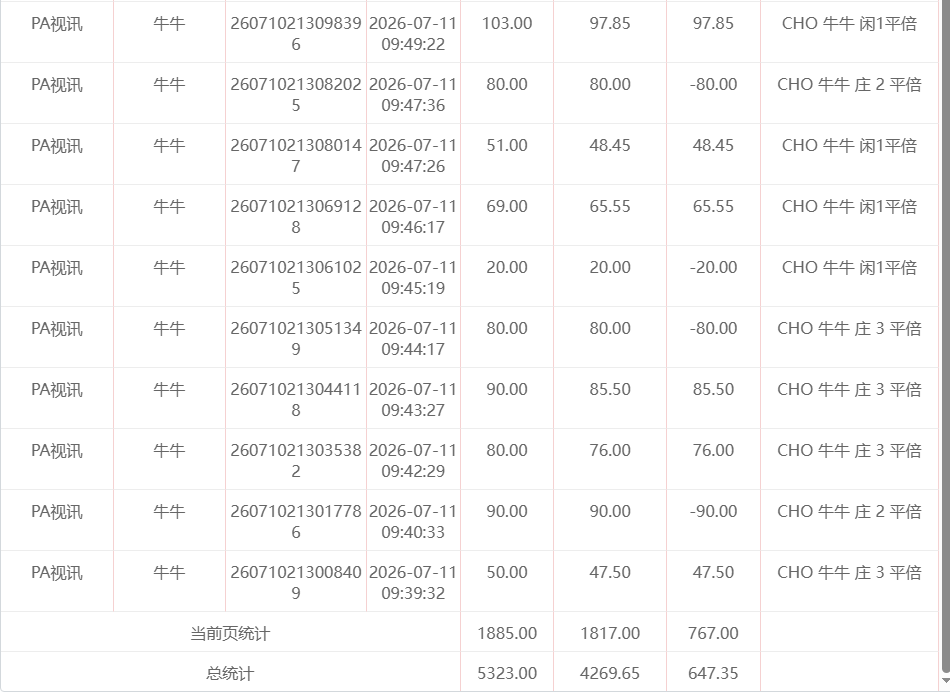
Task: Click the 总统计 summary row label
Action: point(230,674)
